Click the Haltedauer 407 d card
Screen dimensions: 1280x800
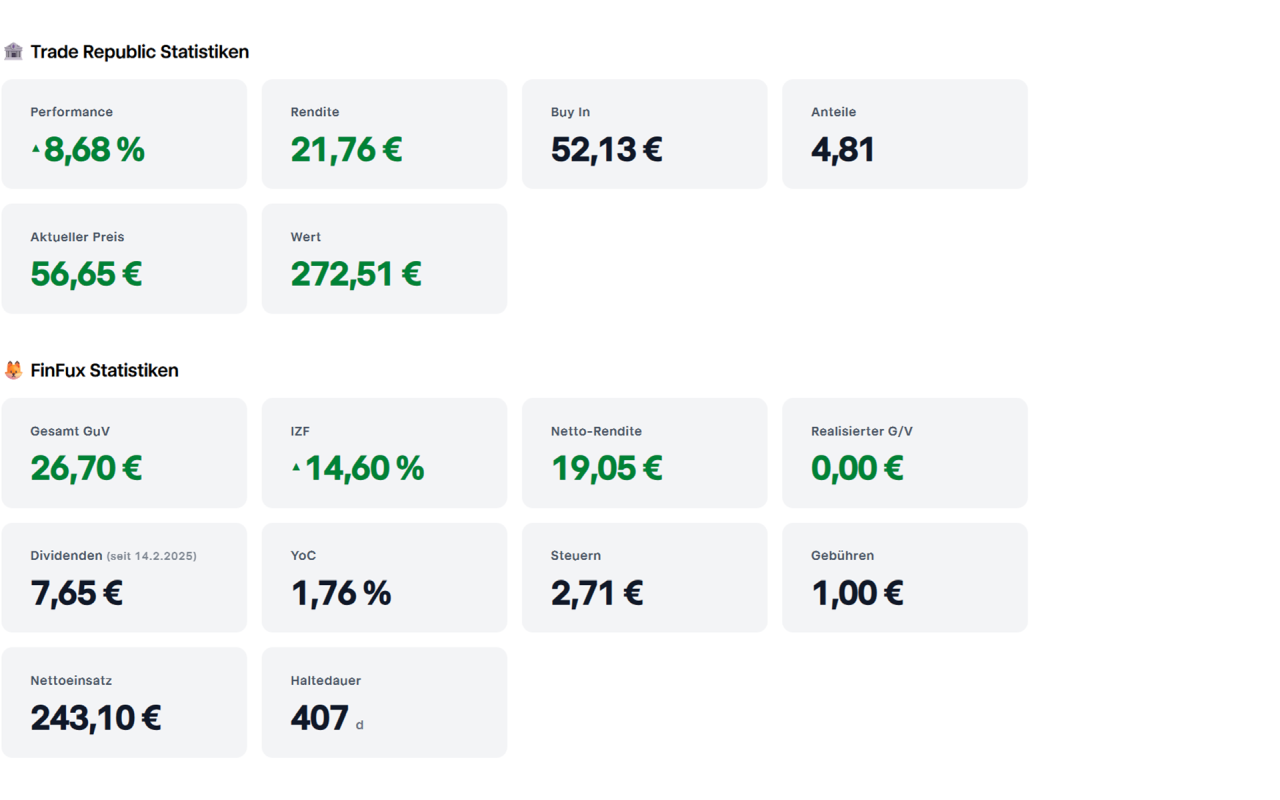tap(384, 702)
